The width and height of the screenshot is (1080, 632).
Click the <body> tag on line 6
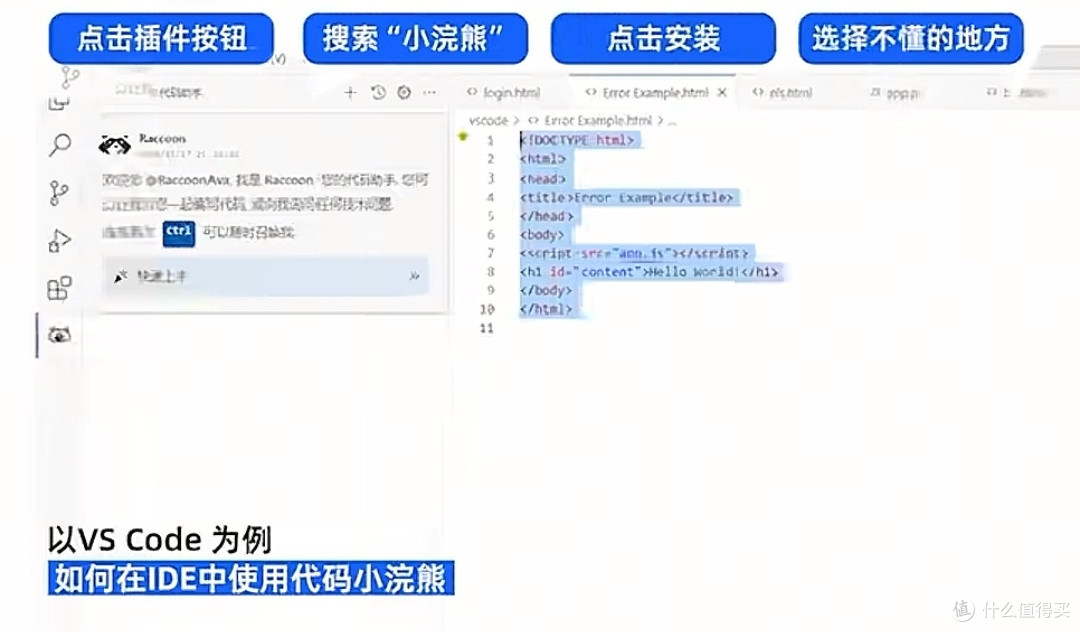pos(542,235)
